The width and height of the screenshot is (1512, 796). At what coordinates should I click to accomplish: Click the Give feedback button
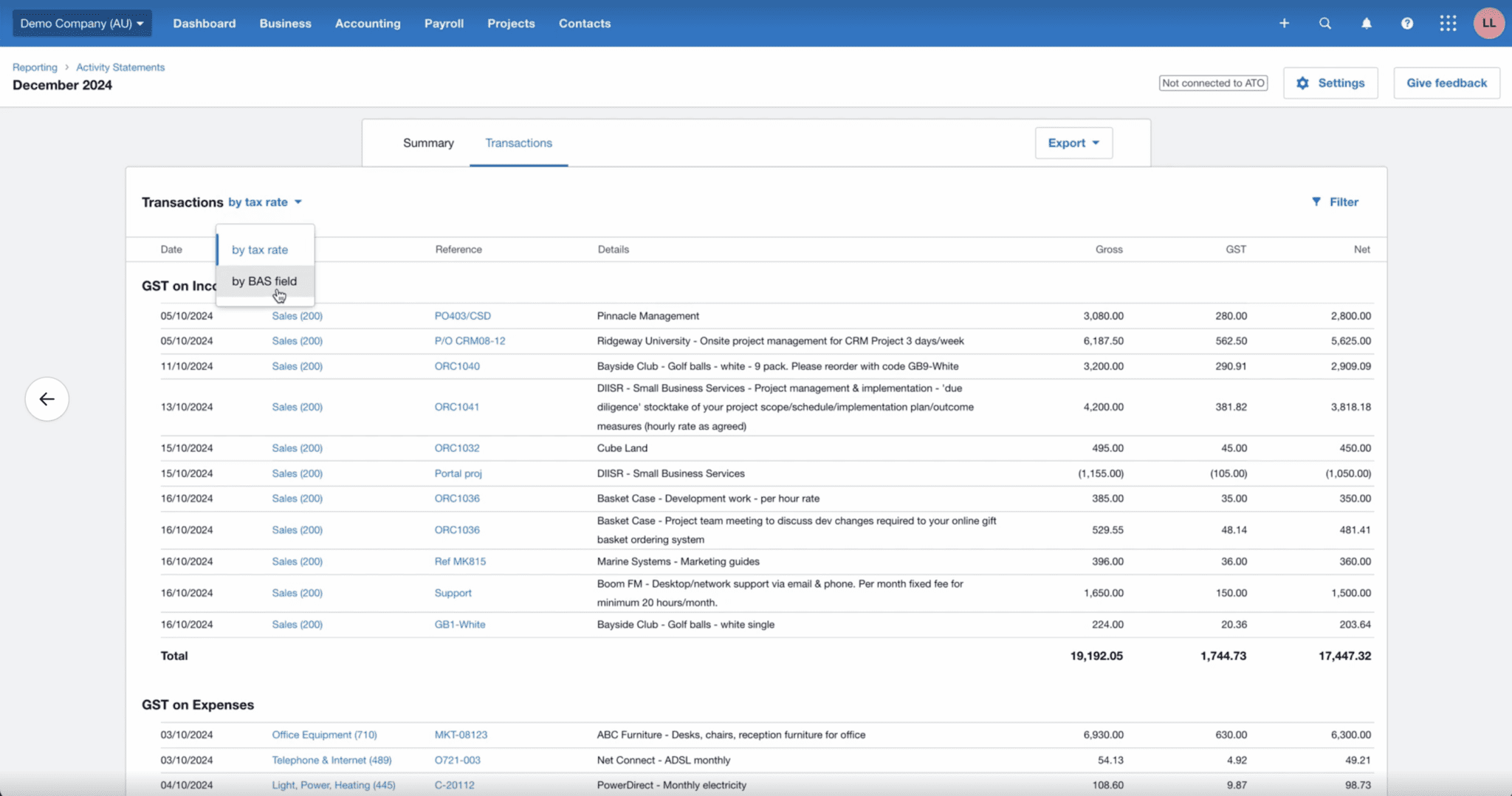pos(1445,83)
